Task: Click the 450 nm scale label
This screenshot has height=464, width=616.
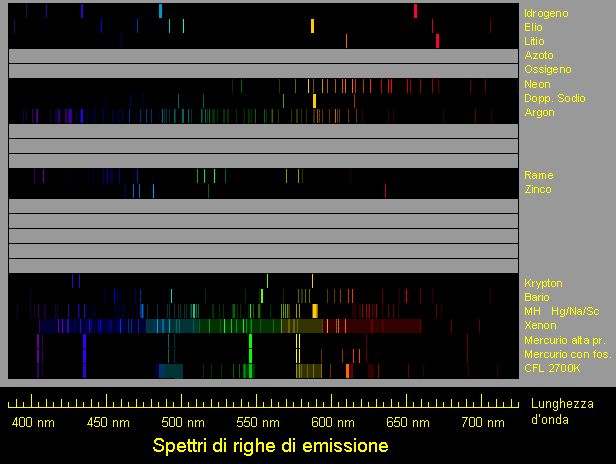Action: pos(108,423)
